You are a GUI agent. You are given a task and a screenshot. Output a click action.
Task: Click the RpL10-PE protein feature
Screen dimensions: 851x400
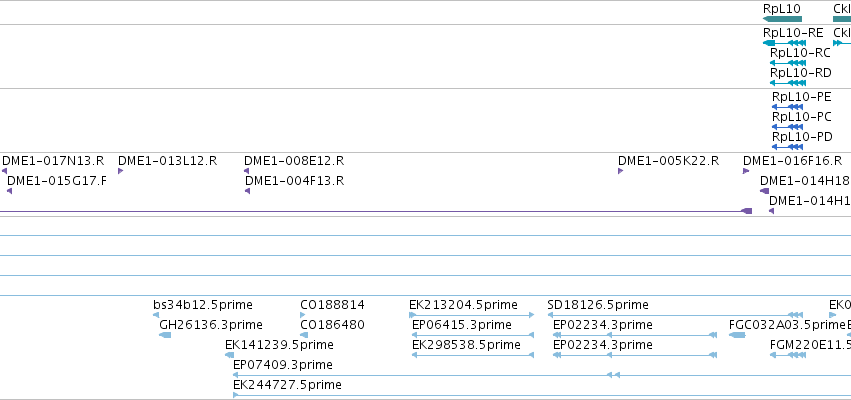(787, 107)
